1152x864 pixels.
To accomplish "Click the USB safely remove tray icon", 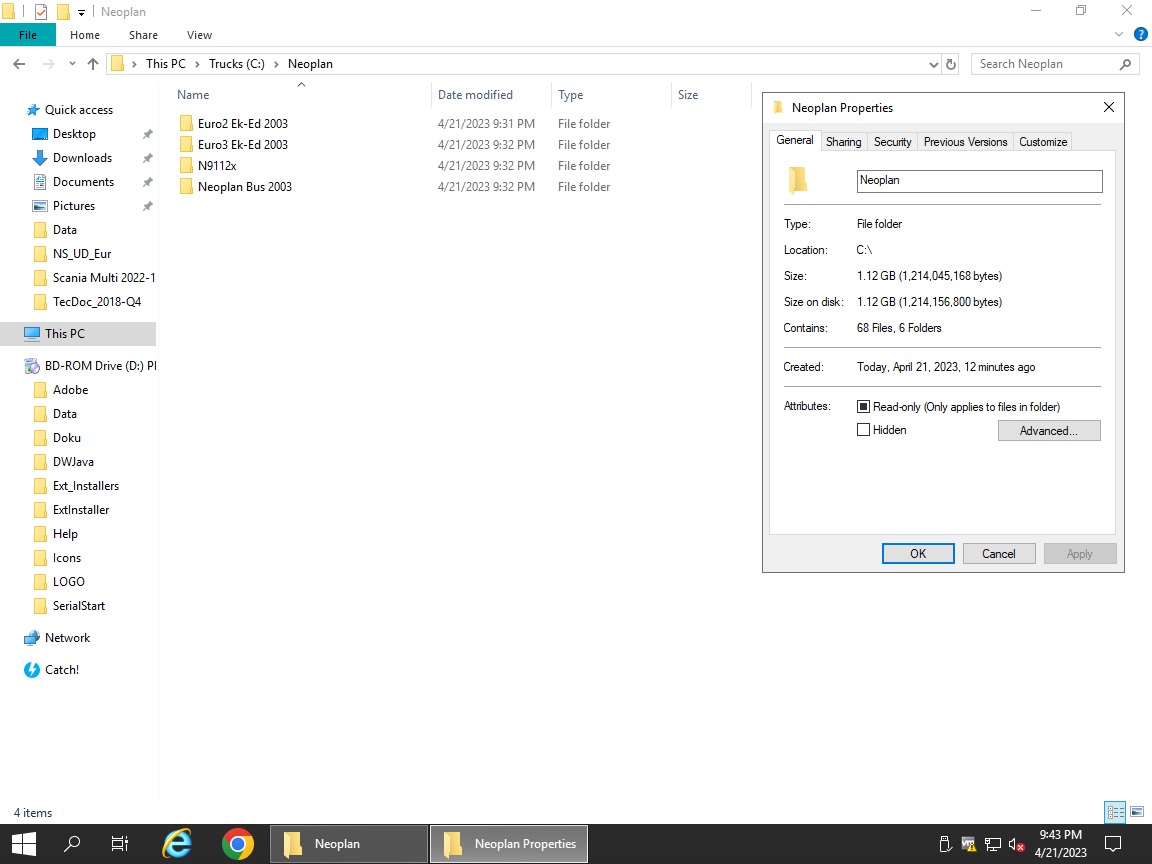I will (x=946, y=845).
